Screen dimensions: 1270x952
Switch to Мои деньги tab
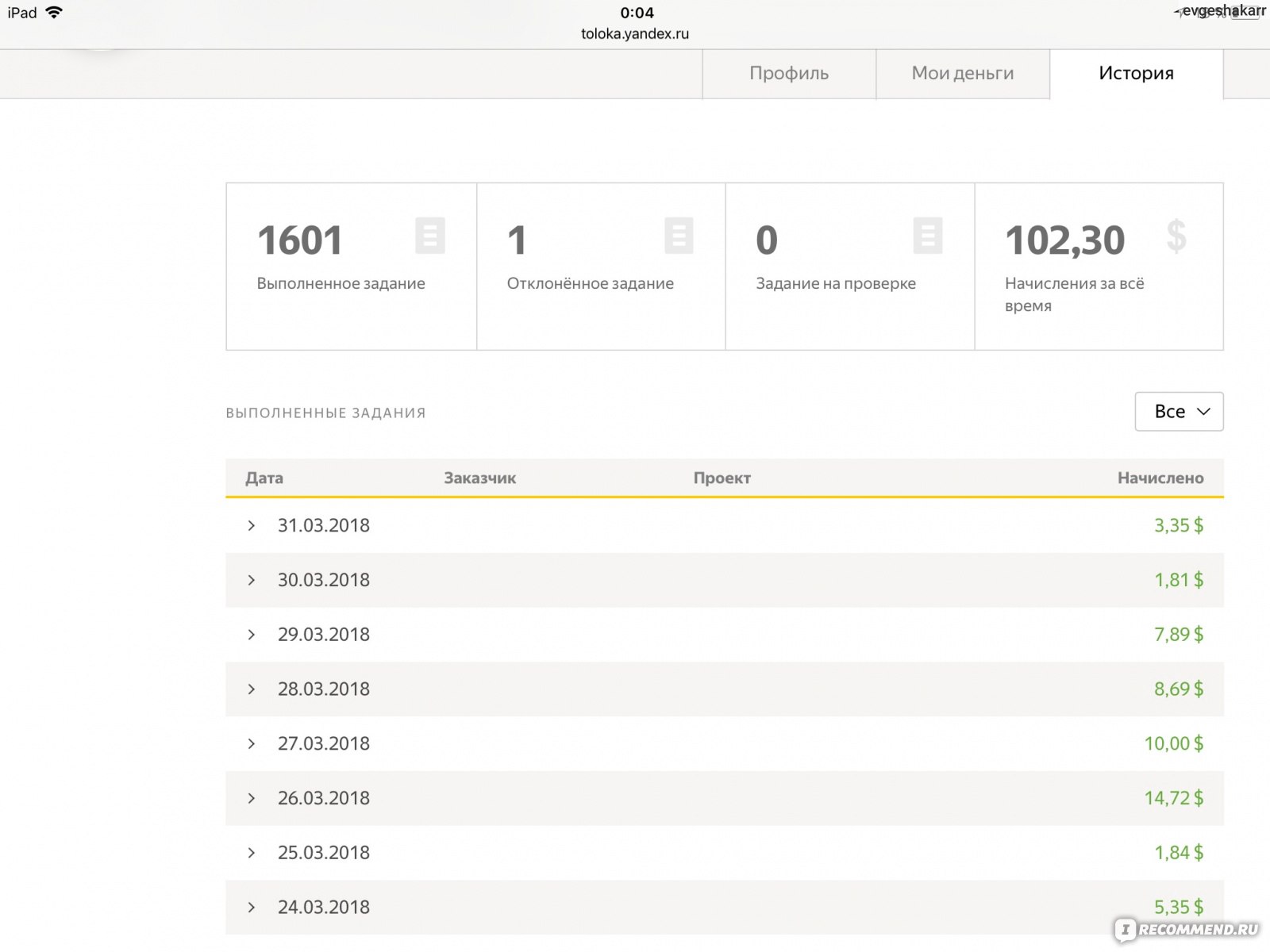963,74
